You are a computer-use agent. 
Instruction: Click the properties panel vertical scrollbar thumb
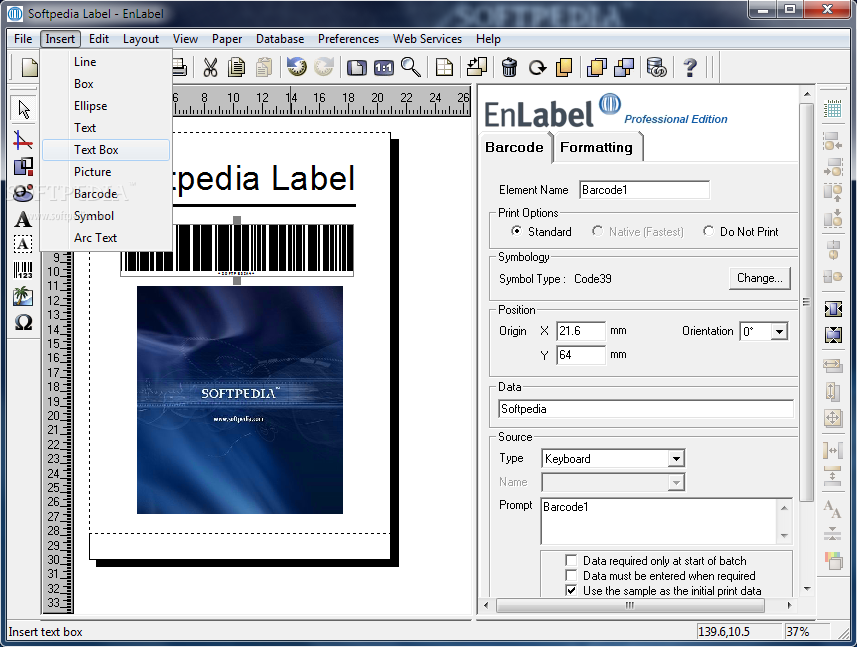(x=806, y=302)
